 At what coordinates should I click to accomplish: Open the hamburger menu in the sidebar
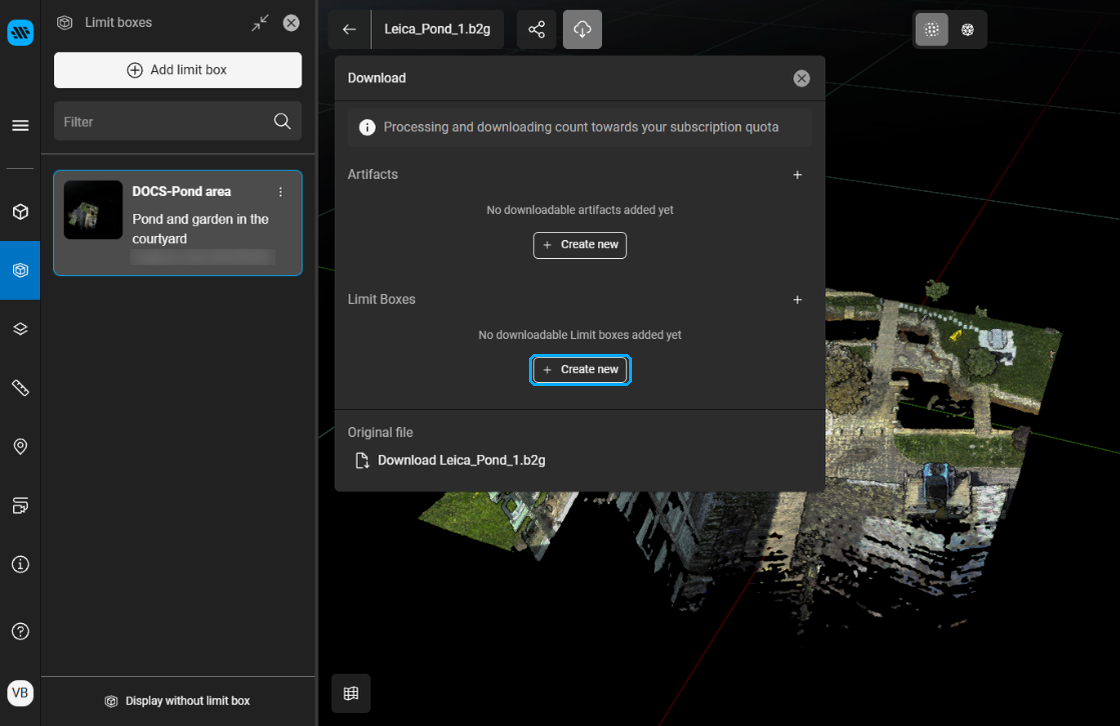coord(20,126)
